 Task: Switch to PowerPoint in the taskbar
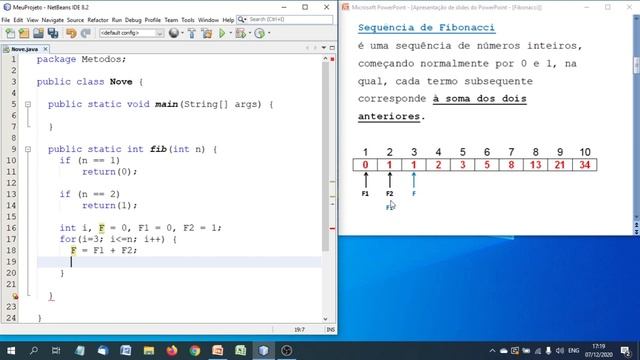tap(218, 351)
